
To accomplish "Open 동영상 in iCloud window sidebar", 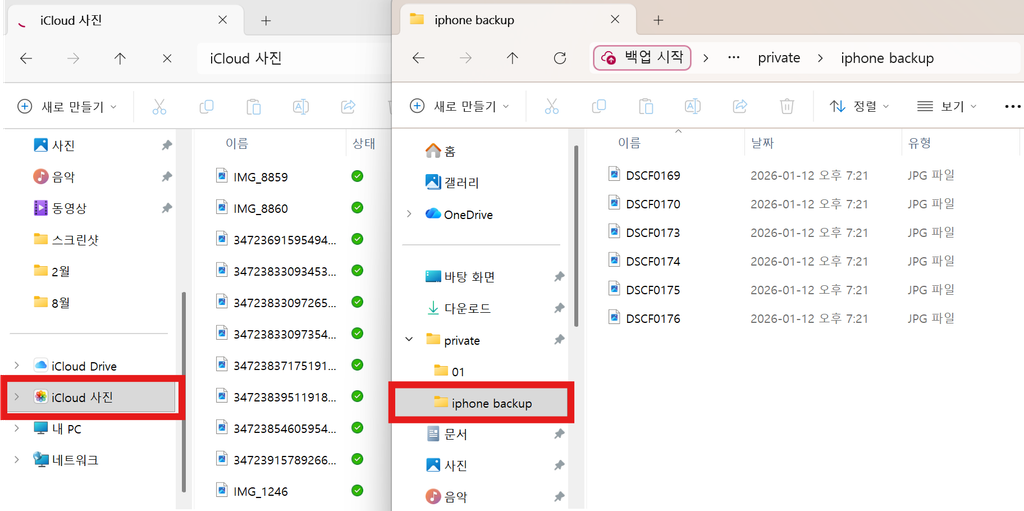I will [x=60, y=208].
